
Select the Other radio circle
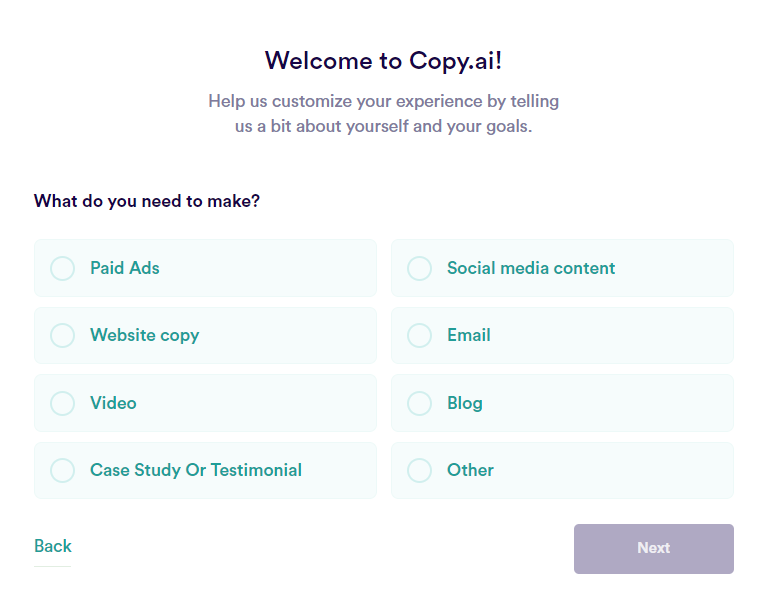(x=419, y=470)
